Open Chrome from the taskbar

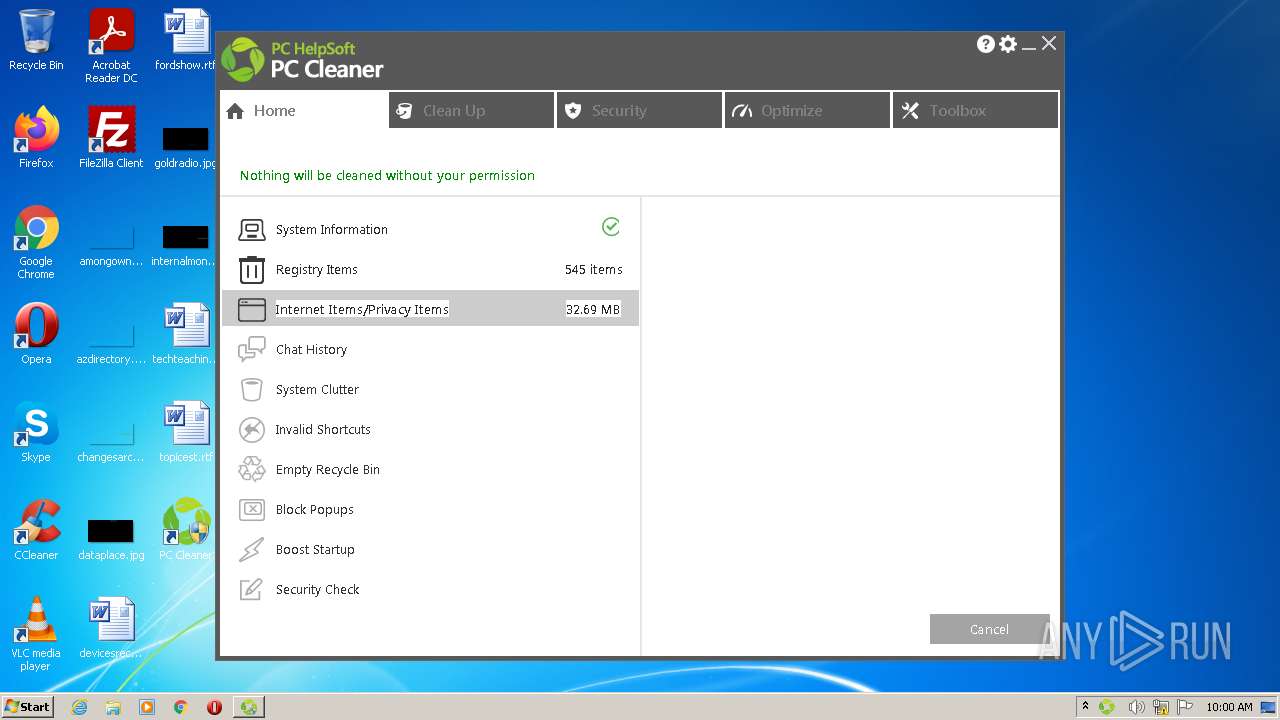(x=181, y=707)
